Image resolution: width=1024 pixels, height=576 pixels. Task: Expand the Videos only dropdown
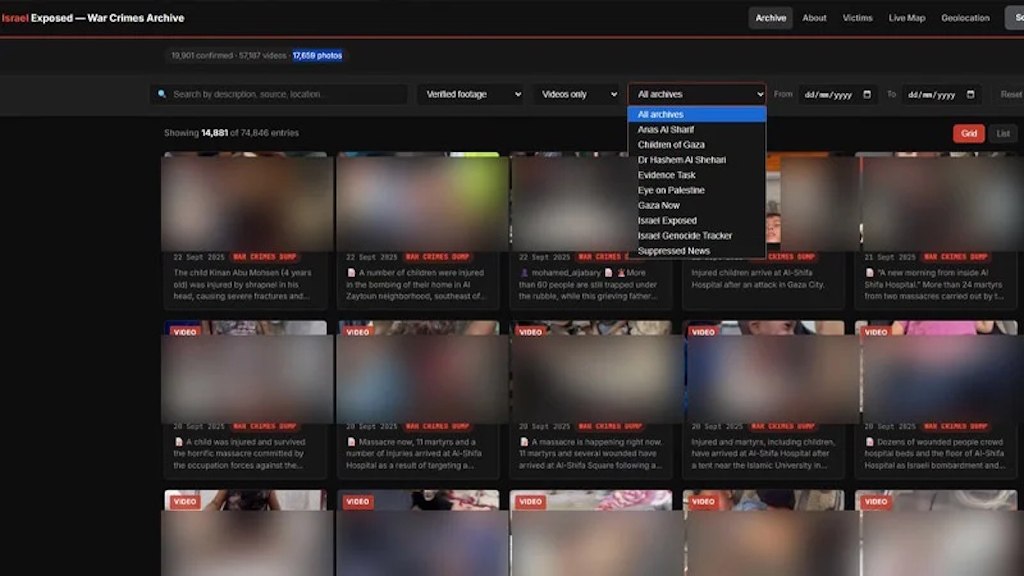click(577, 94)
